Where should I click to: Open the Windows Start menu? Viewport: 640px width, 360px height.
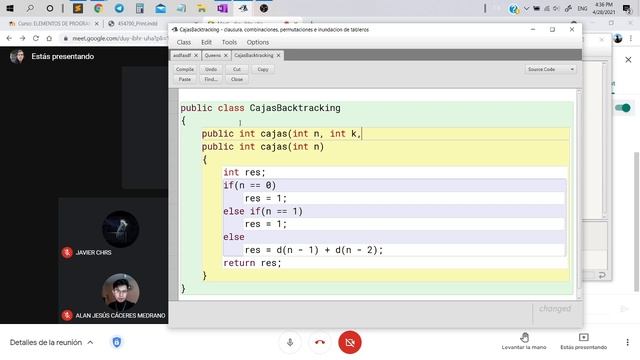click(10, 8)
